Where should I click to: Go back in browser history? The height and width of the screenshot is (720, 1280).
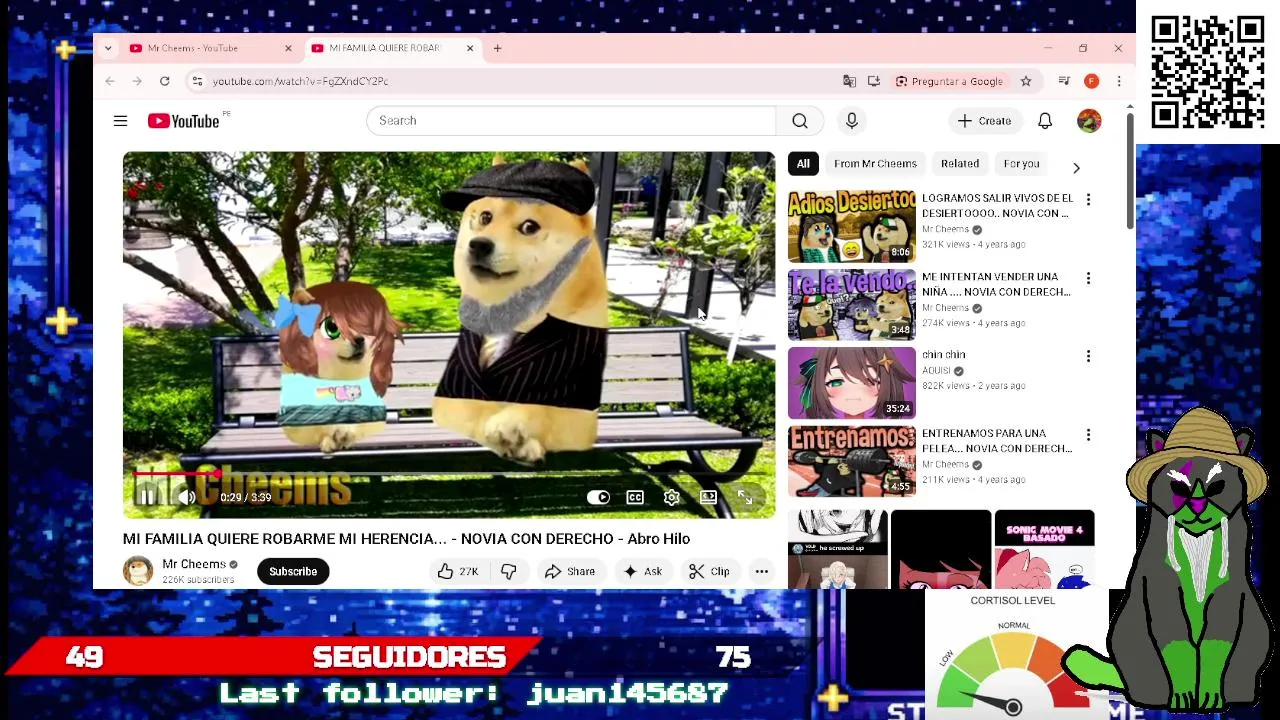(x=110, y=81)
